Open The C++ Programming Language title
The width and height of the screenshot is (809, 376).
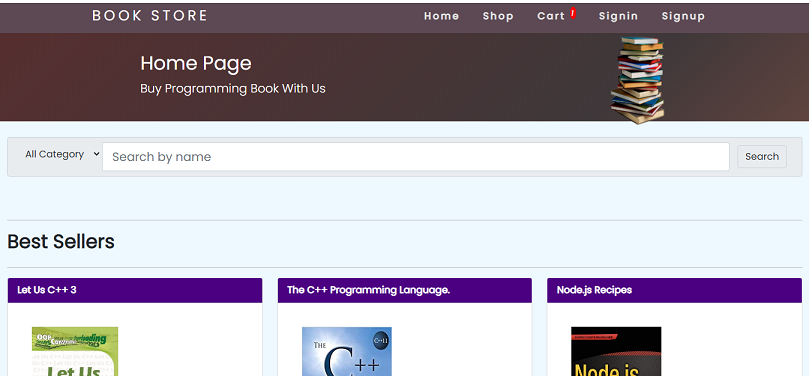[368, 290]
